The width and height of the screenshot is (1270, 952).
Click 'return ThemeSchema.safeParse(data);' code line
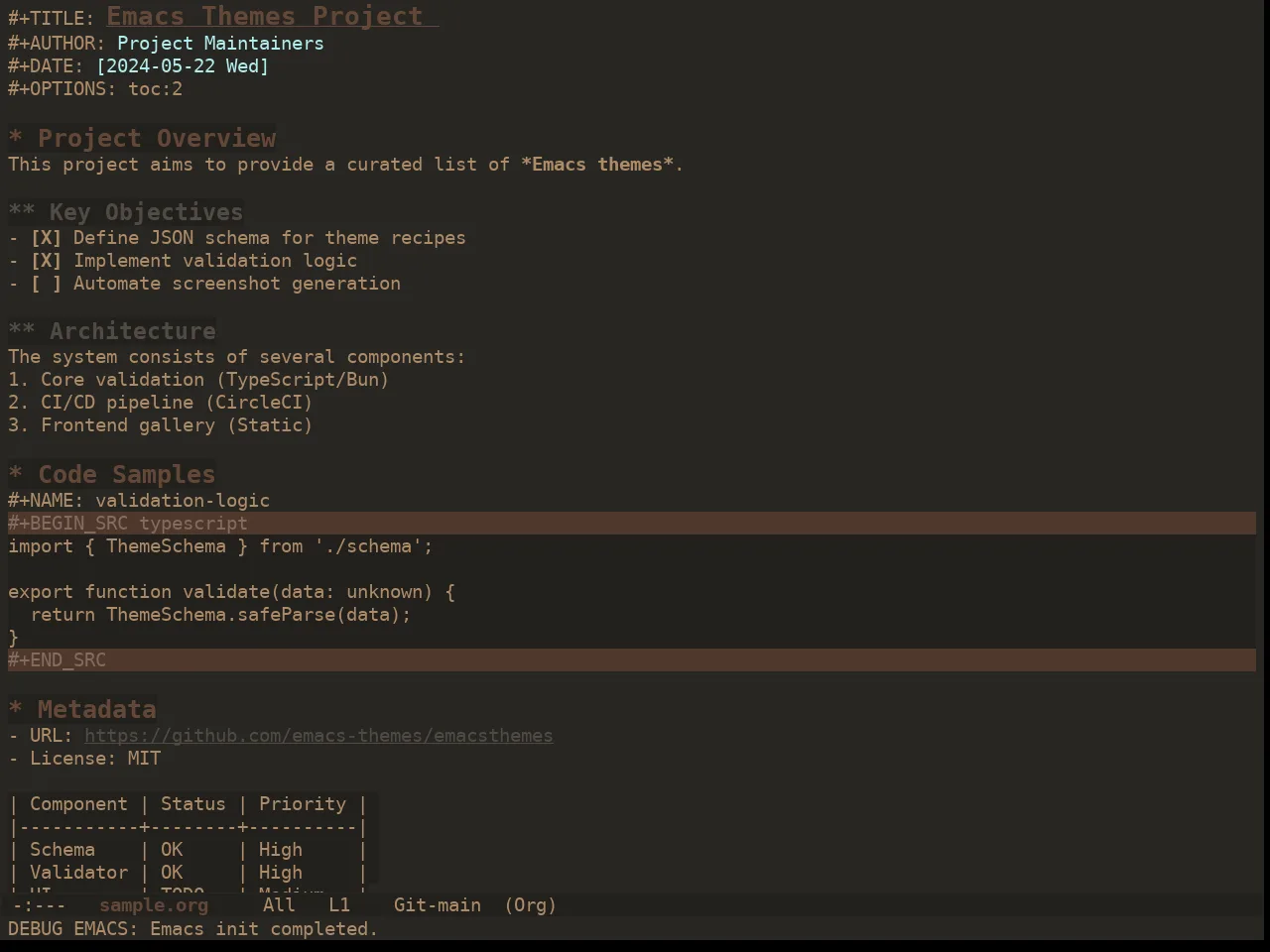click(220, 615)
